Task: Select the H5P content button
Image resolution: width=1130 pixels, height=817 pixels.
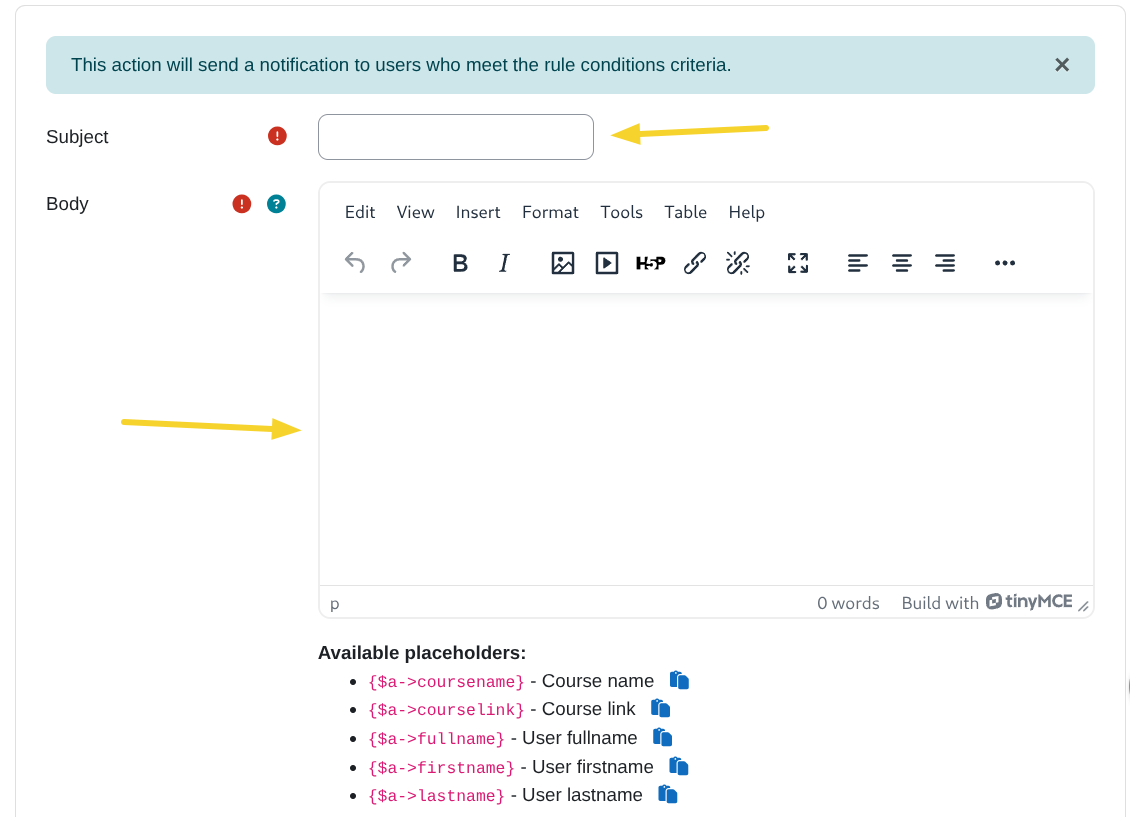Action: click(x=651, y=263)
